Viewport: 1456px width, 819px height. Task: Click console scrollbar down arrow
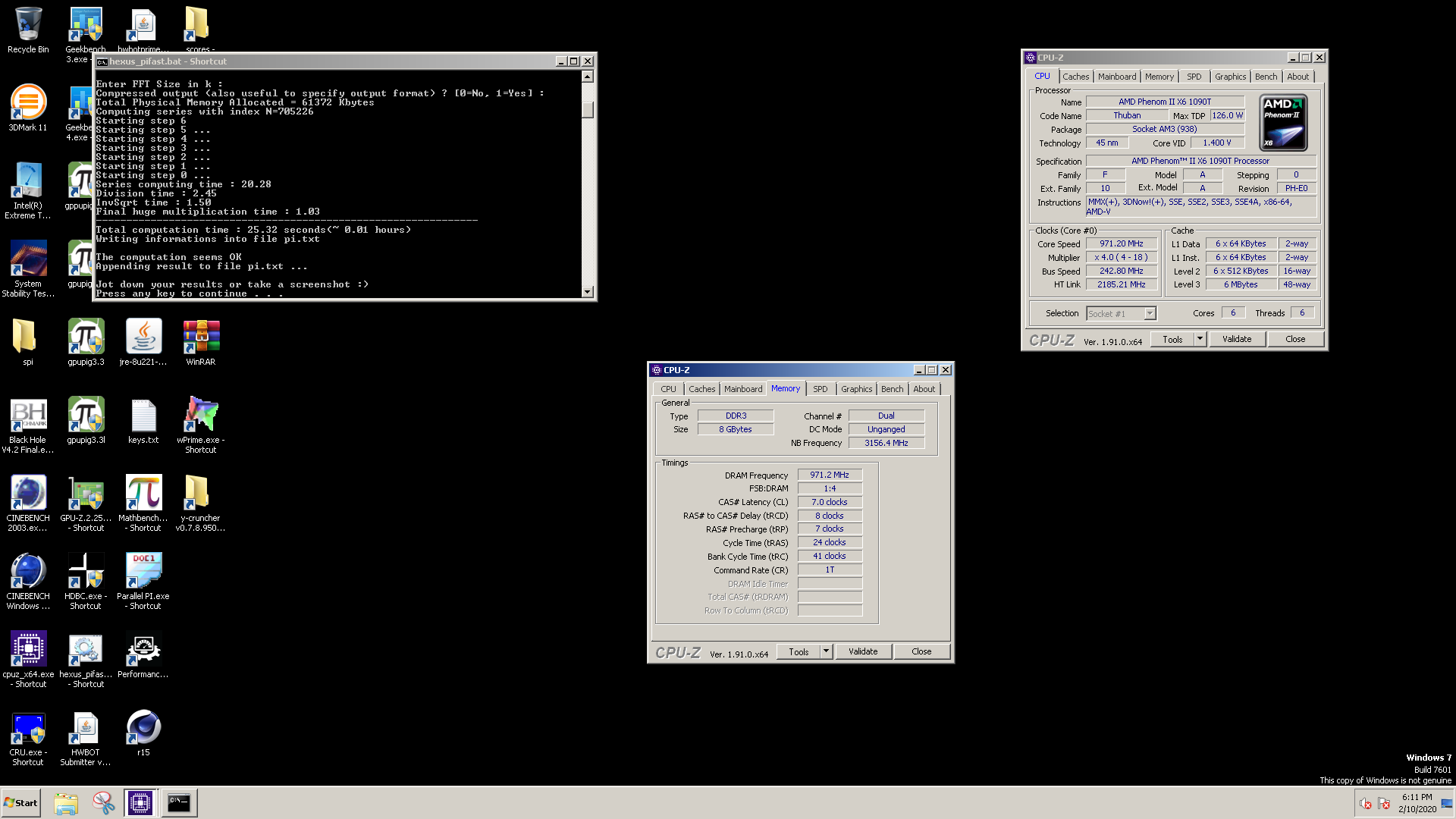588,292
